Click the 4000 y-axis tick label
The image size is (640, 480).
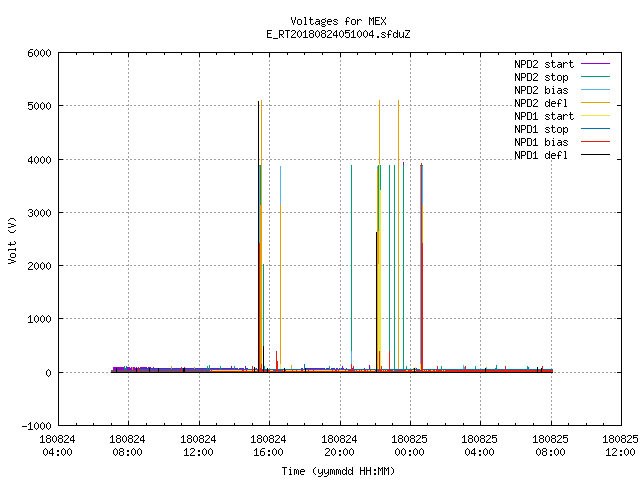tap(39, 160)
